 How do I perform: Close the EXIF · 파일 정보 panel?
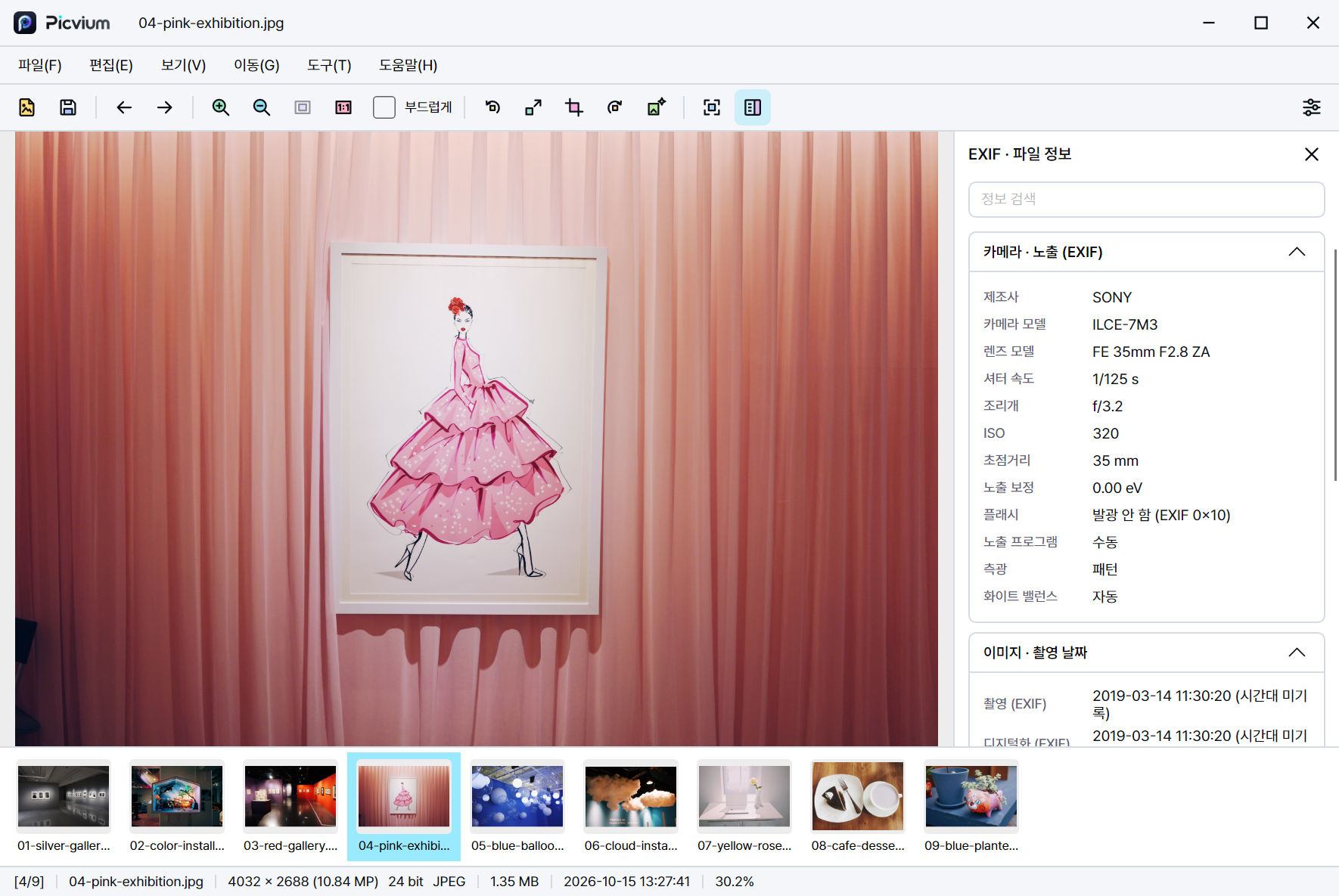(x=1312, y=154)
